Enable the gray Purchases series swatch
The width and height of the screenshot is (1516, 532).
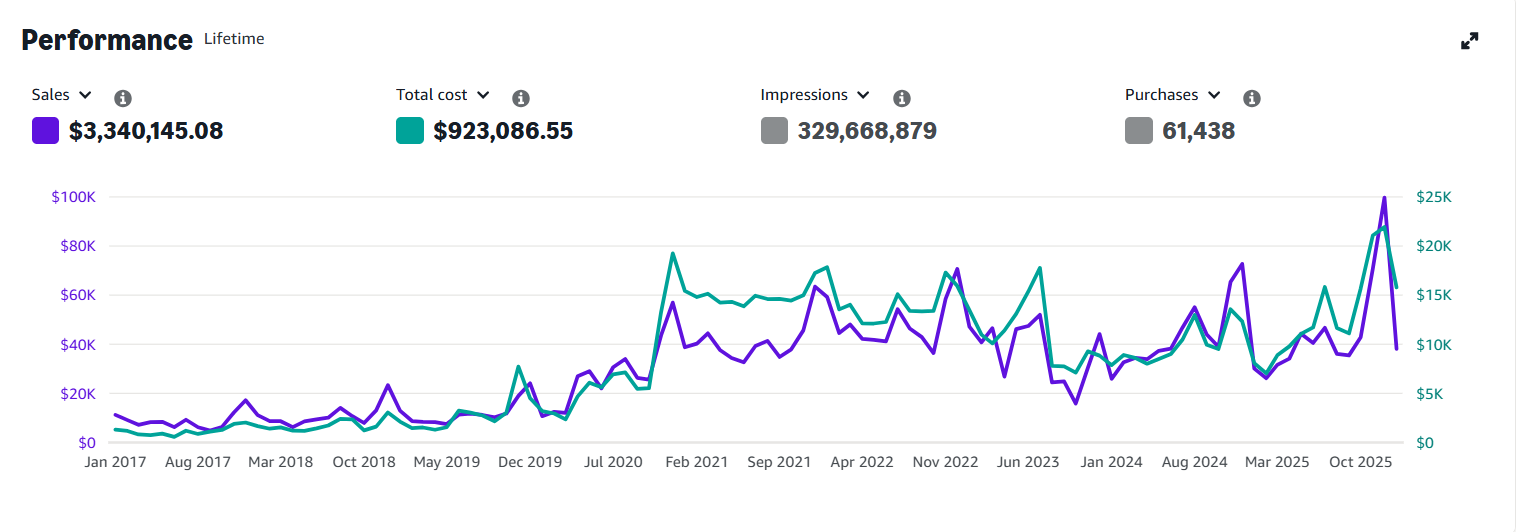1139,131
